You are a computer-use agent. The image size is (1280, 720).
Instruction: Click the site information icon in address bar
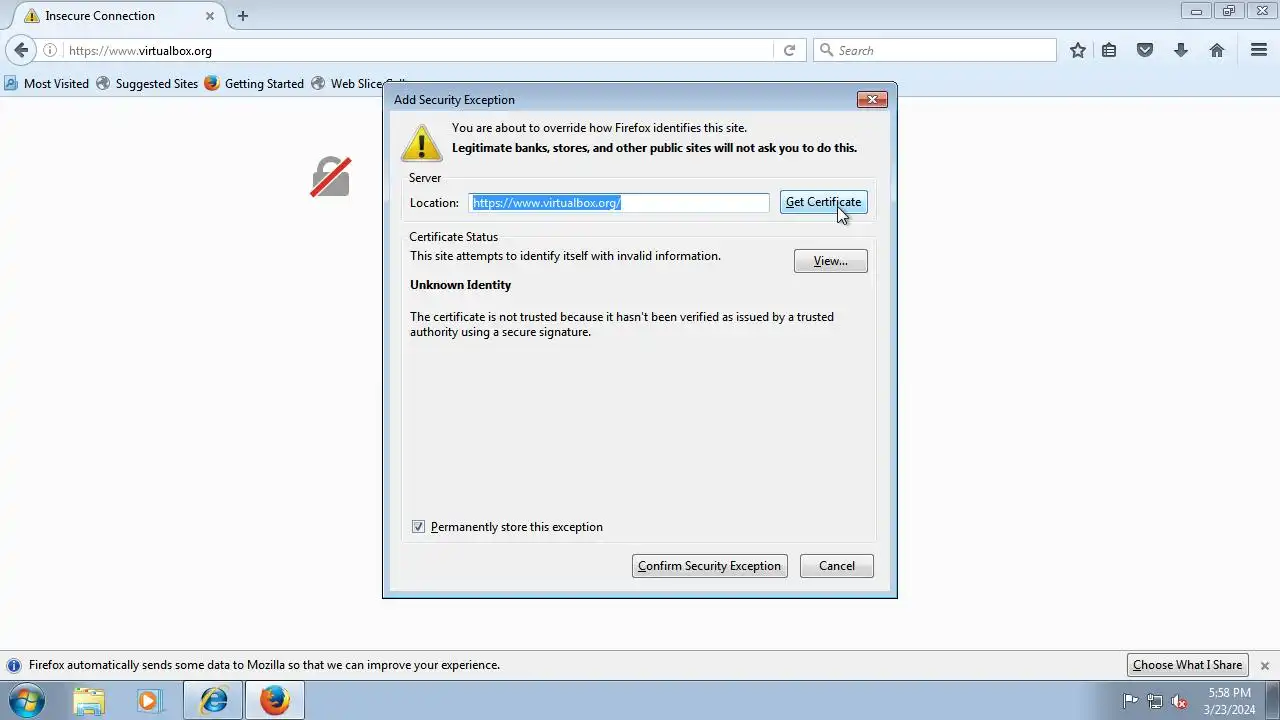[50, 50]
